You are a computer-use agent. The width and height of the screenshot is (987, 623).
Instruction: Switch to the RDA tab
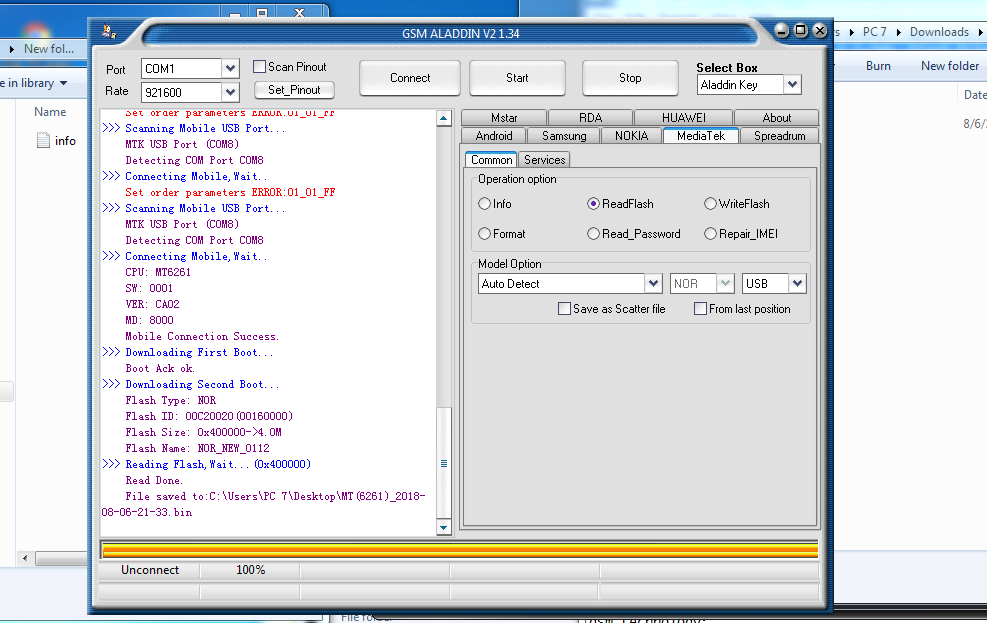click(x=590, y=118)
